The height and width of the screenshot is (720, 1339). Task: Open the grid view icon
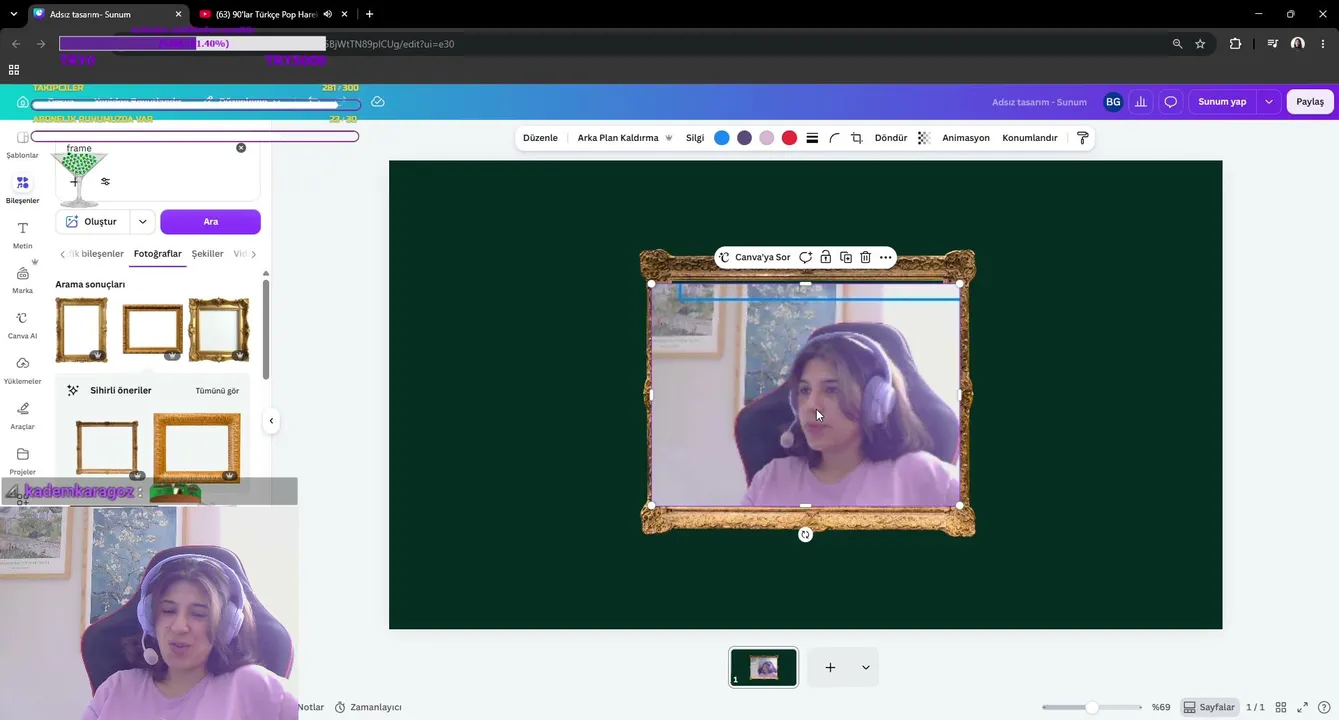[1281, 707]
